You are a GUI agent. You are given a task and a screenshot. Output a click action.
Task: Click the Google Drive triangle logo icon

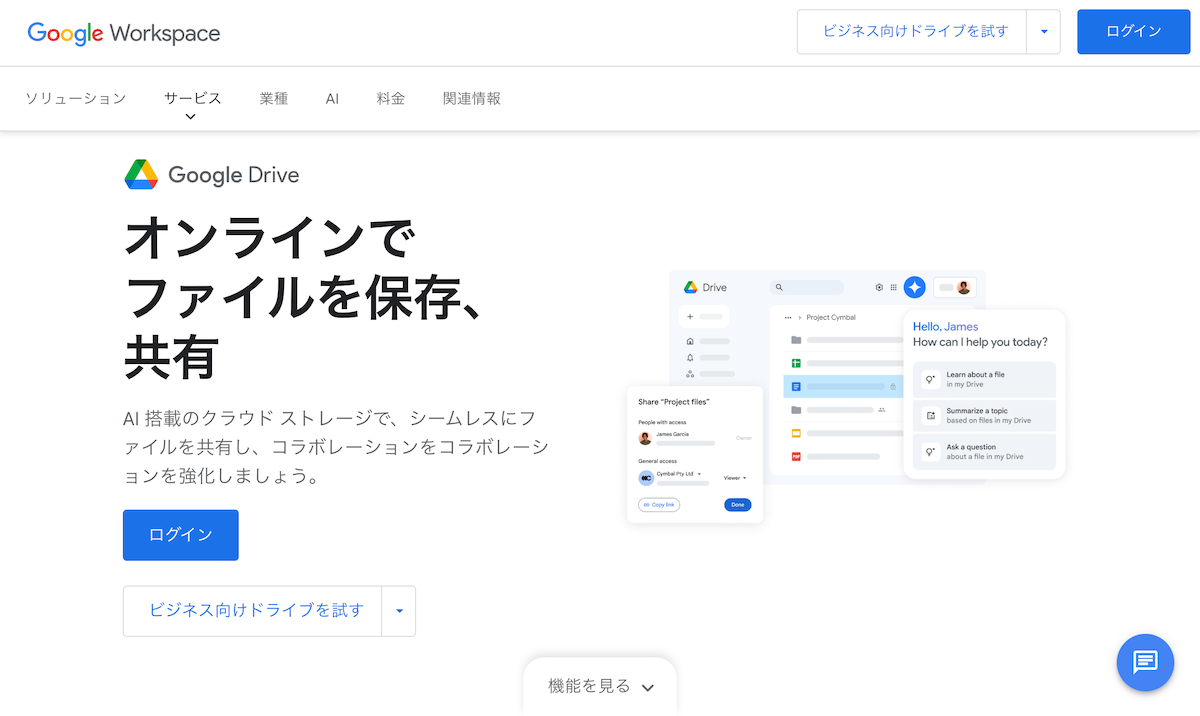point(141,175)
